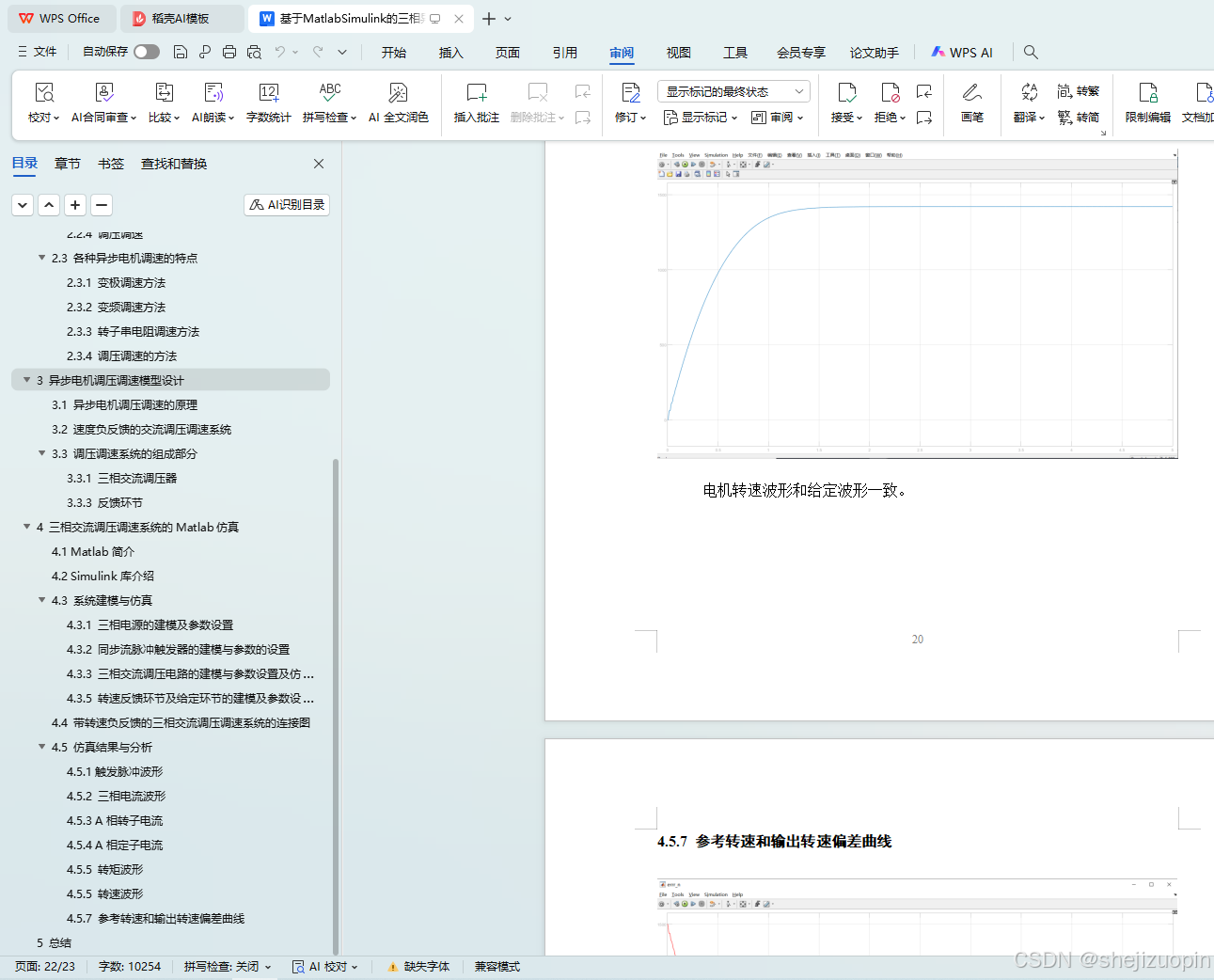
Task: Collapse section 2.3 各种异步电机调速的特点
Action: pyautogui.click(x=41, y=258)
